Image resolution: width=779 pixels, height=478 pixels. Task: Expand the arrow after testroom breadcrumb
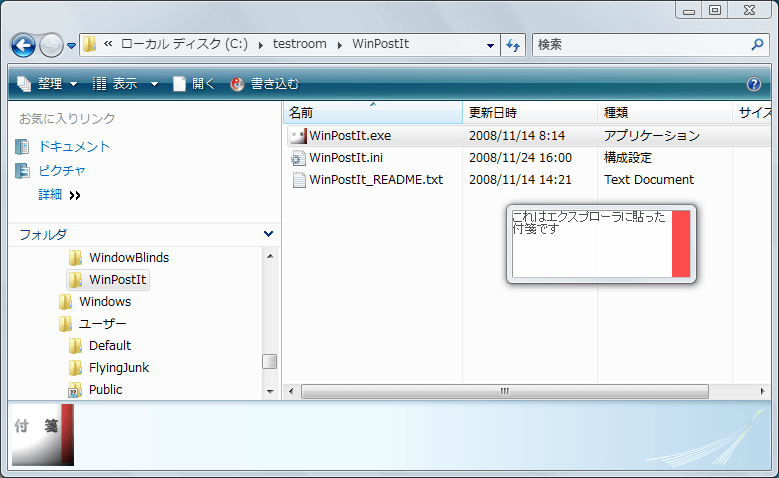pos(340,45)
